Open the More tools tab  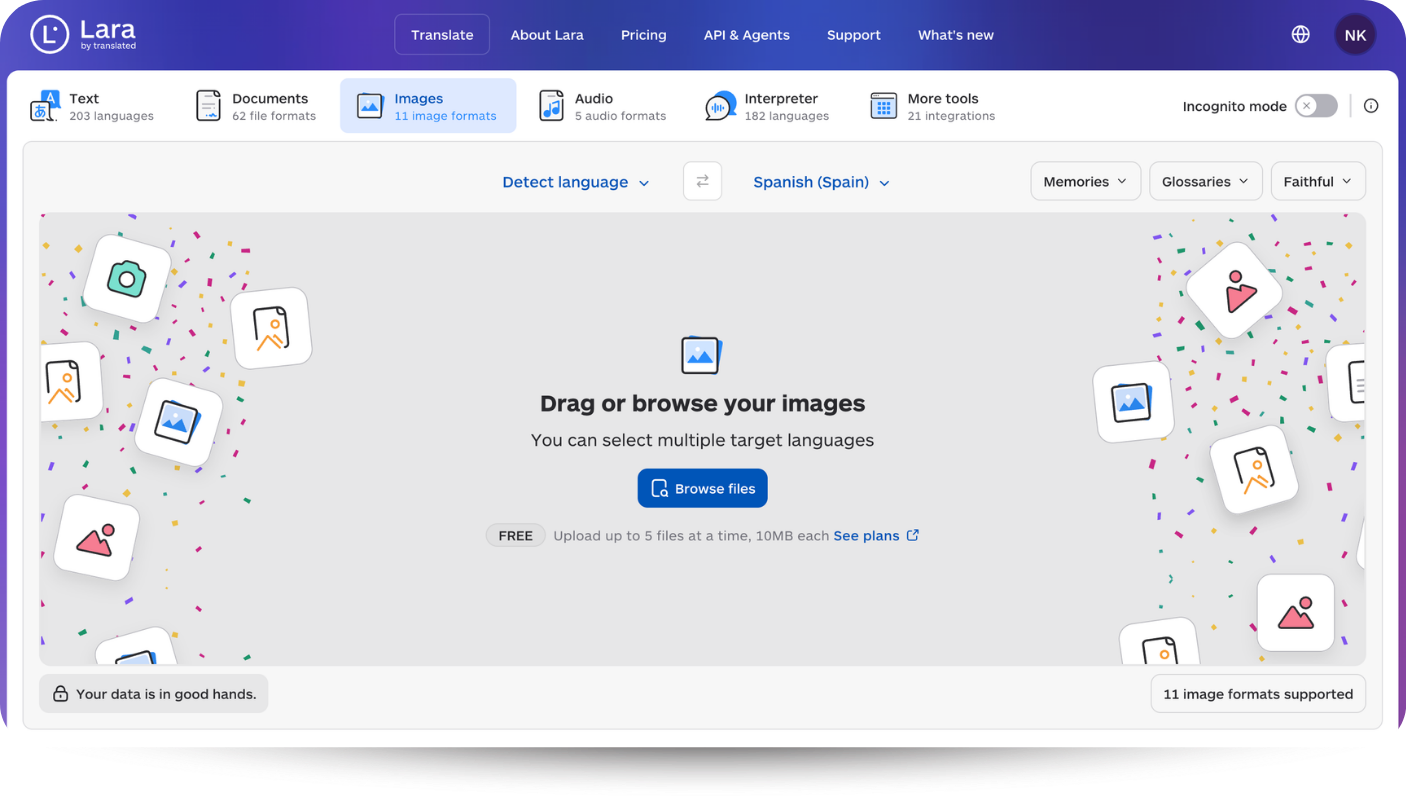[932, 106]
